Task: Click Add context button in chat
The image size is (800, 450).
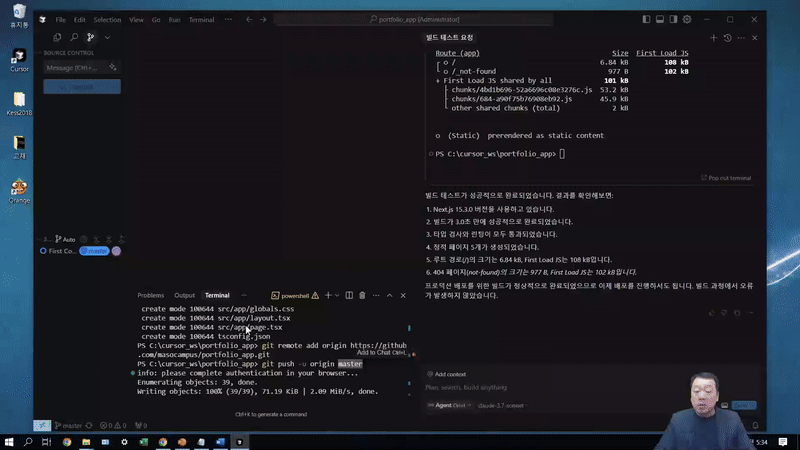Action: point(446,374)
